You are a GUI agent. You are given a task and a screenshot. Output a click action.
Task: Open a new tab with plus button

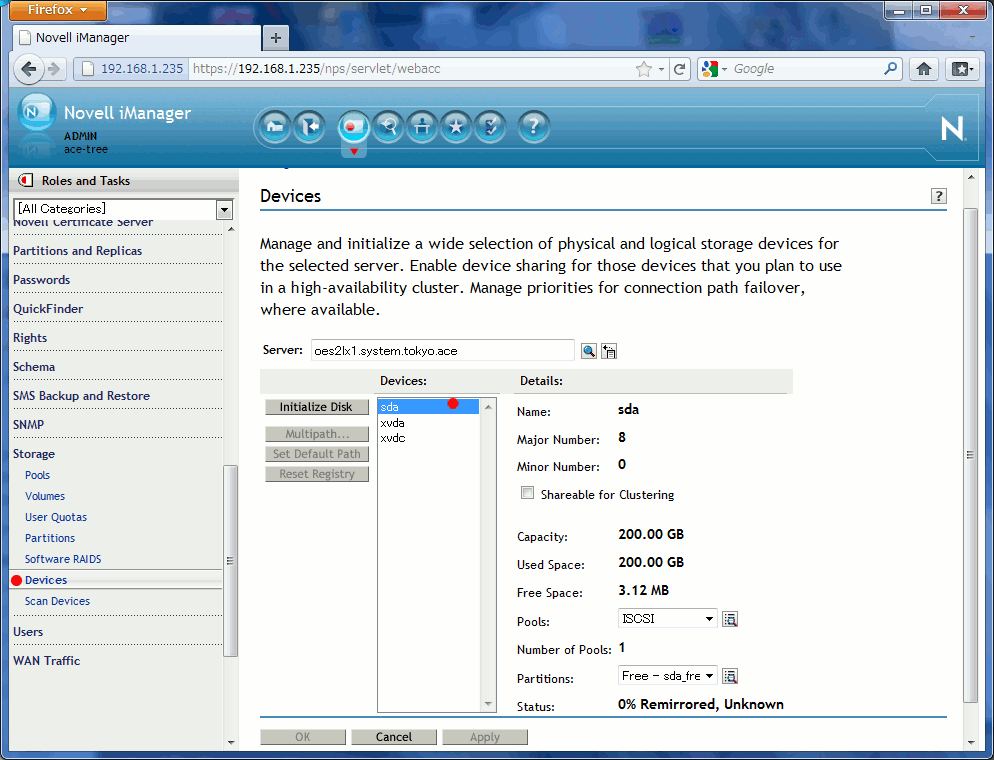click(276, 38)
